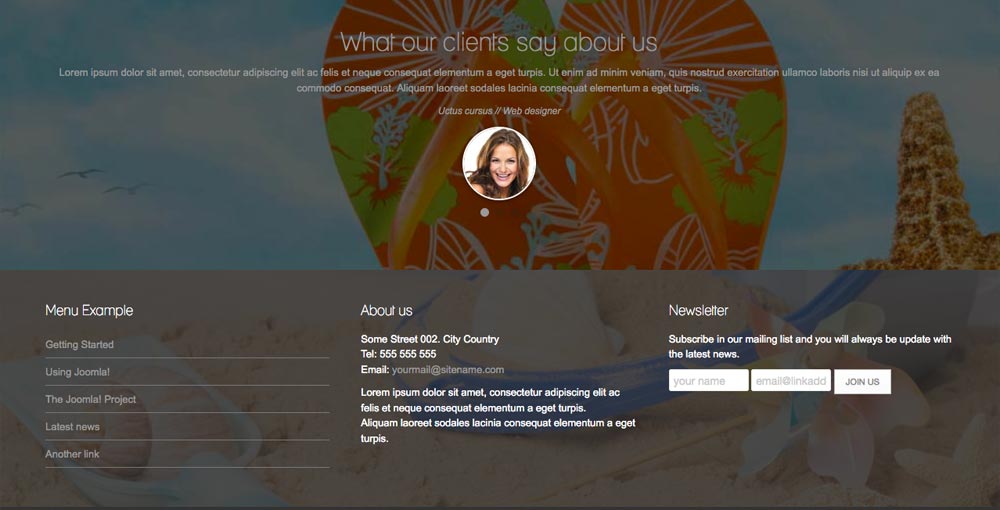Click the 'Tel: 555 555 555' line
The width and height of the screenshot is (1000, 510).
(399, 354)
